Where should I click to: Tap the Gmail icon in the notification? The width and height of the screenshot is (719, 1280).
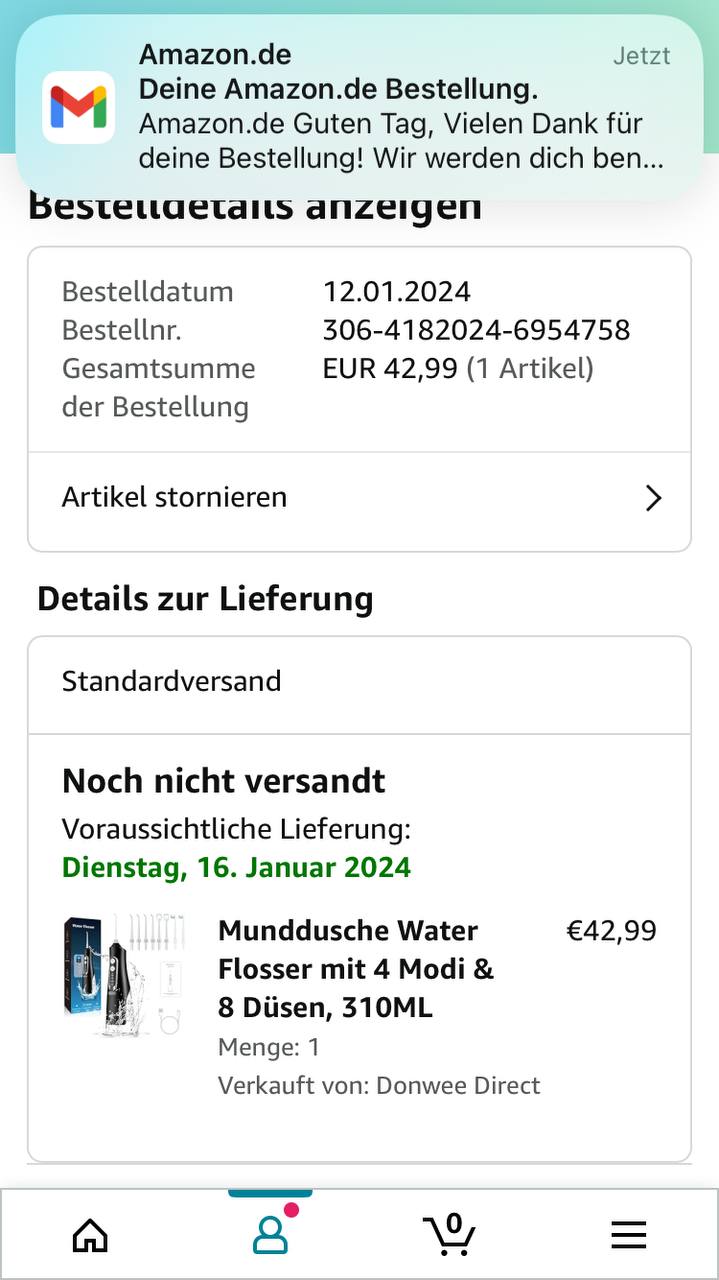pos(78,107)
